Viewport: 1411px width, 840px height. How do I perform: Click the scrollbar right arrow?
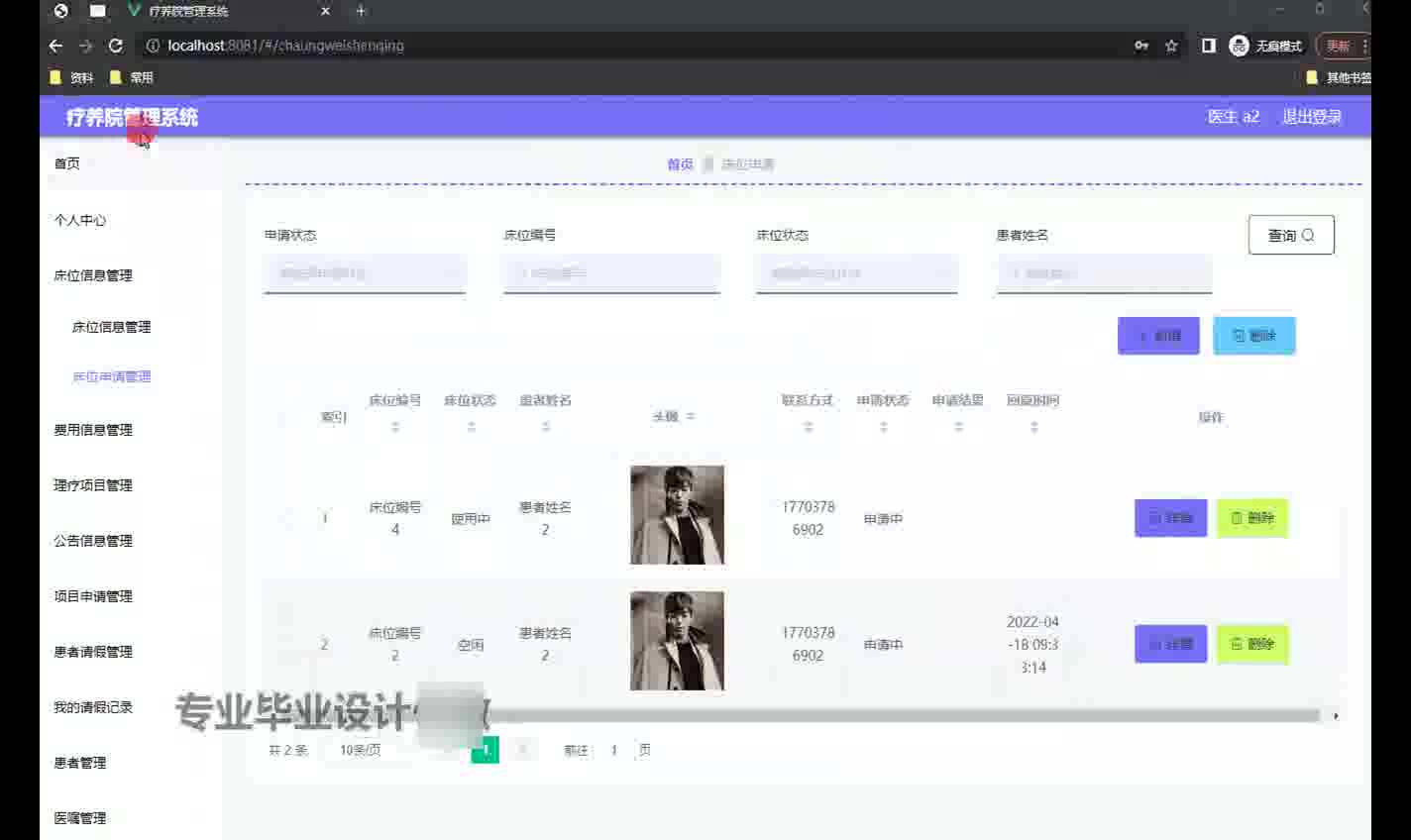pos(1336,715)
